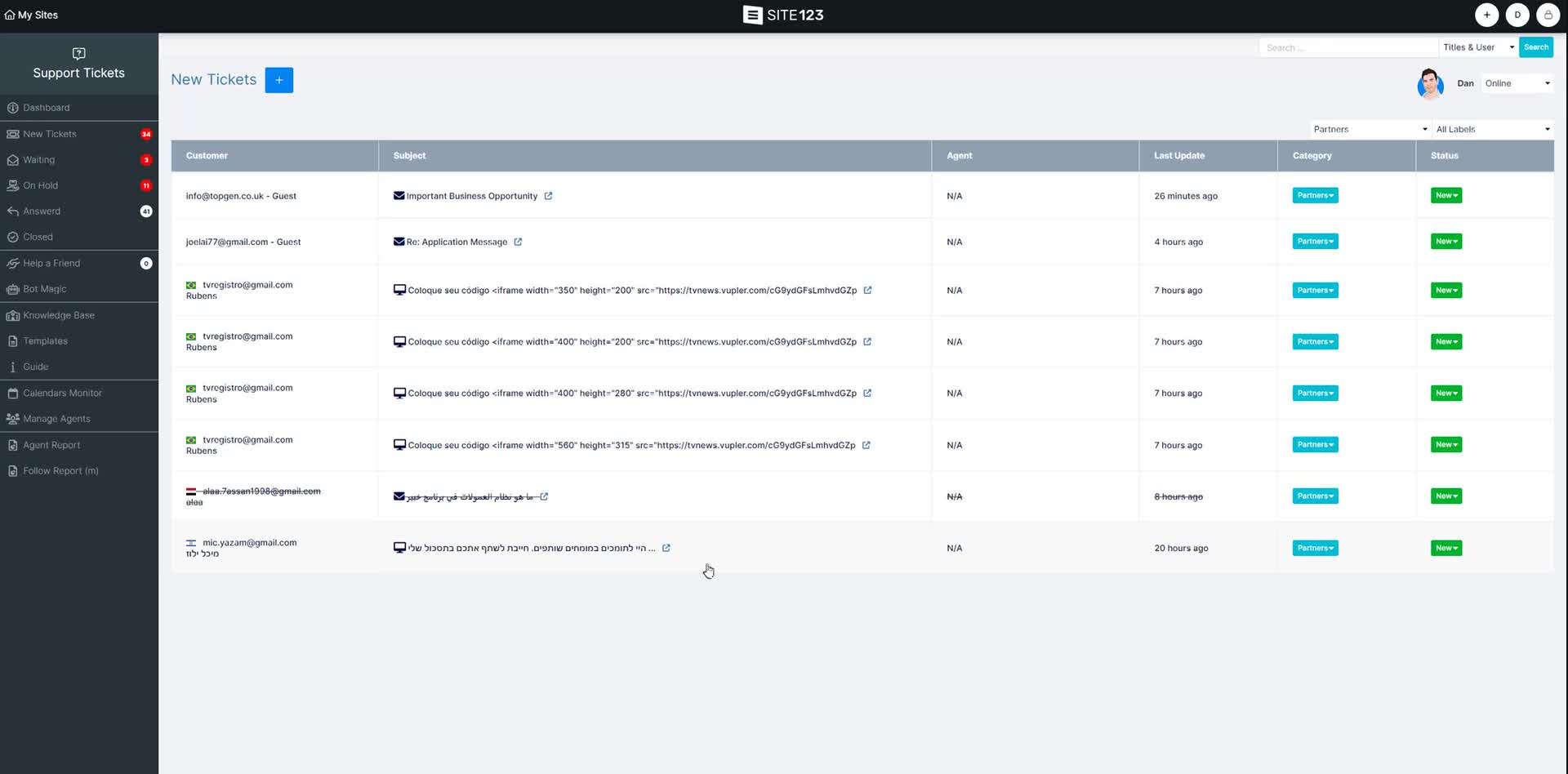Open New status dropdown for topgen ticket

tap(1445, 195)
